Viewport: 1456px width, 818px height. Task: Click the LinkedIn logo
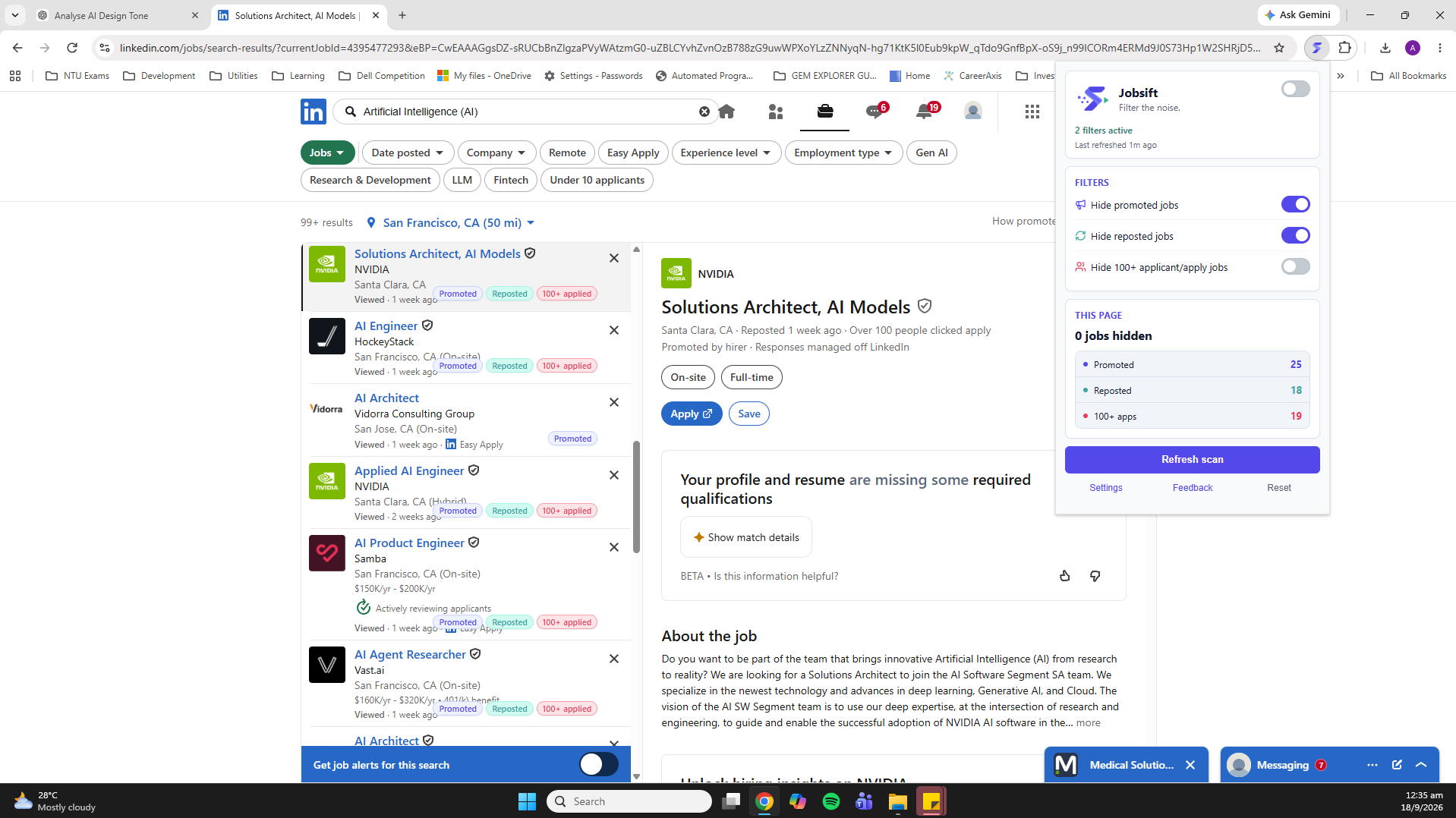[314, 112]
